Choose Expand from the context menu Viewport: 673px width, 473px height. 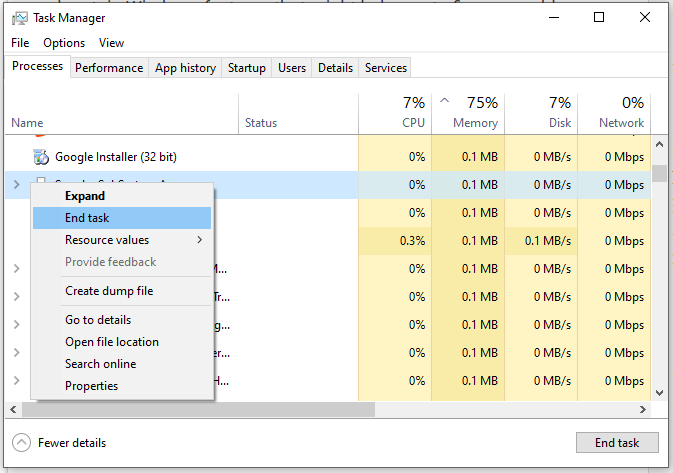85,196
